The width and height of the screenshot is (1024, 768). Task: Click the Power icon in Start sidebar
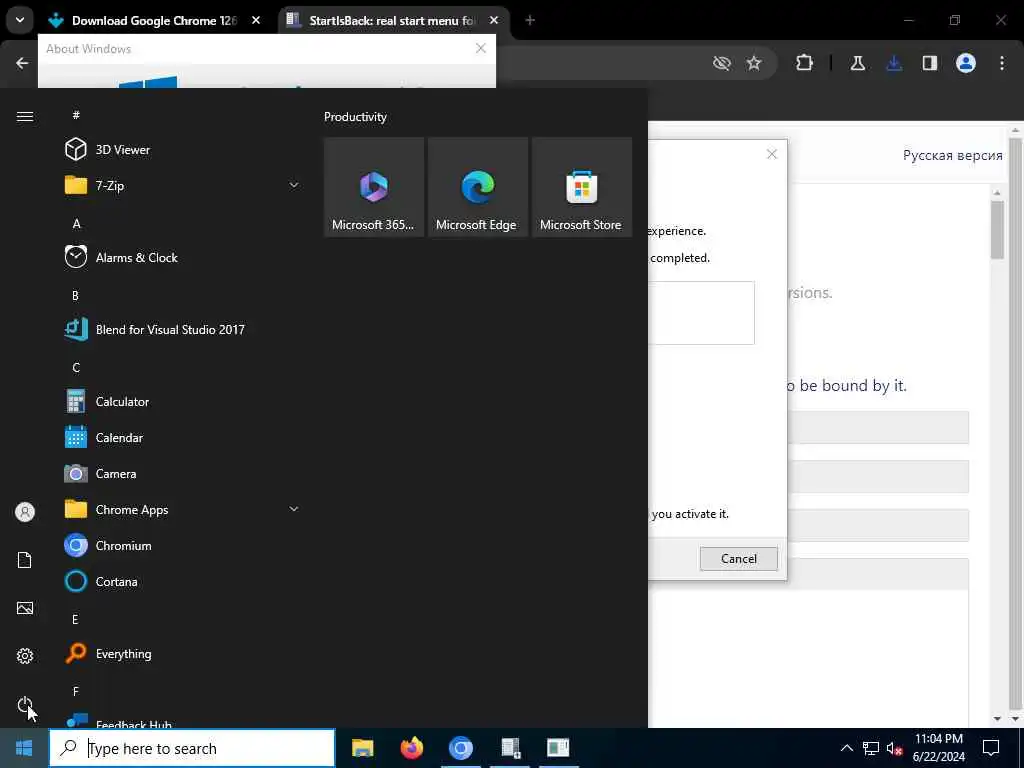coord(25,704)
